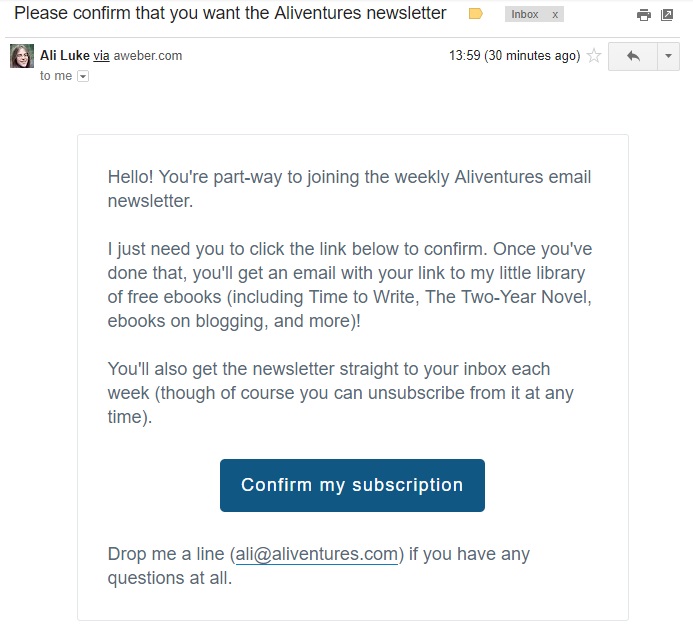Image resolution: width=693 pixels, height=633 pixels.
Task: Click the "Confirm my subscription" button
Action: point(352,485)
